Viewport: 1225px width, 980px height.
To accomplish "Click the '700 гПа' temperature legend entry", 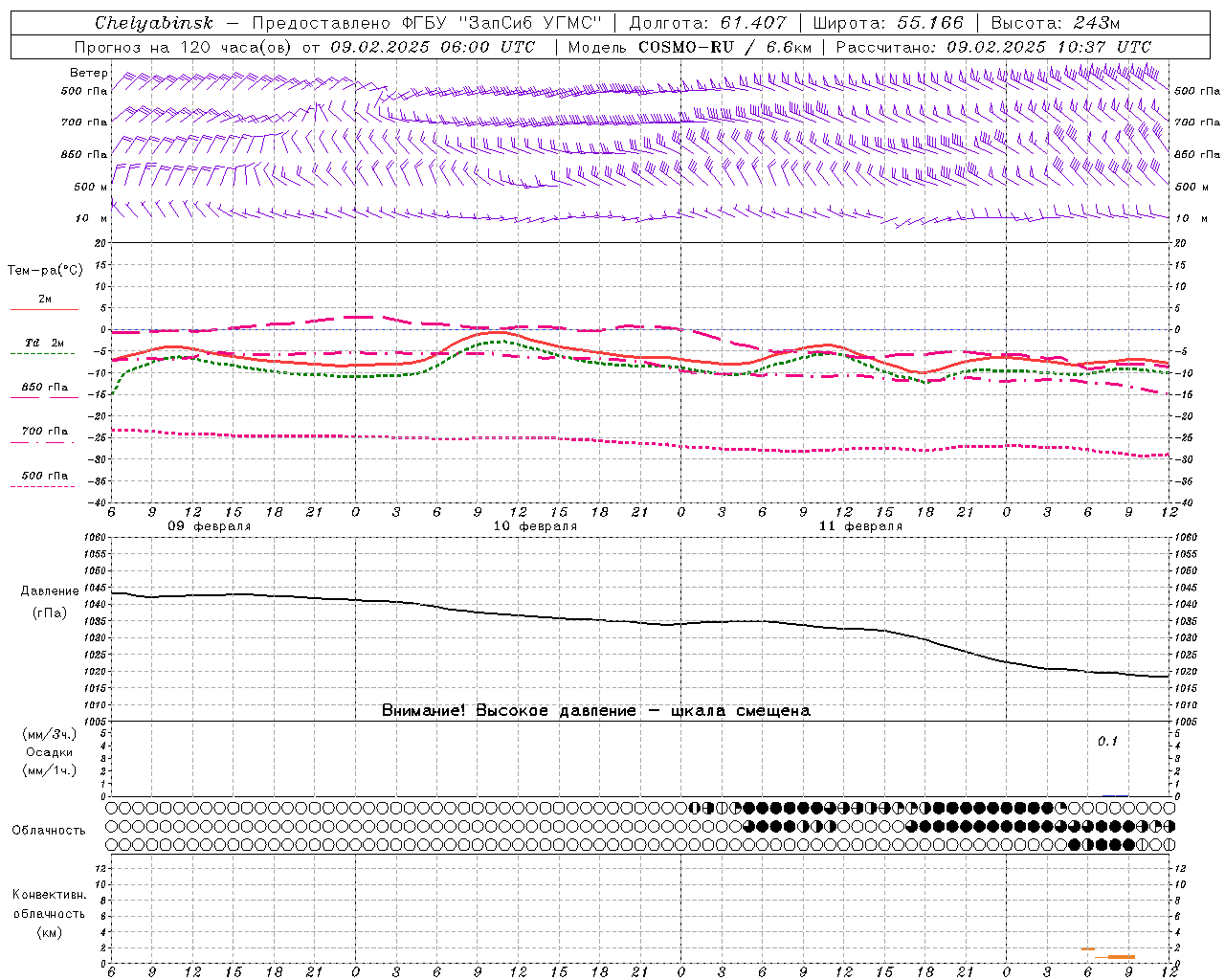I will [x=44, y=432].
